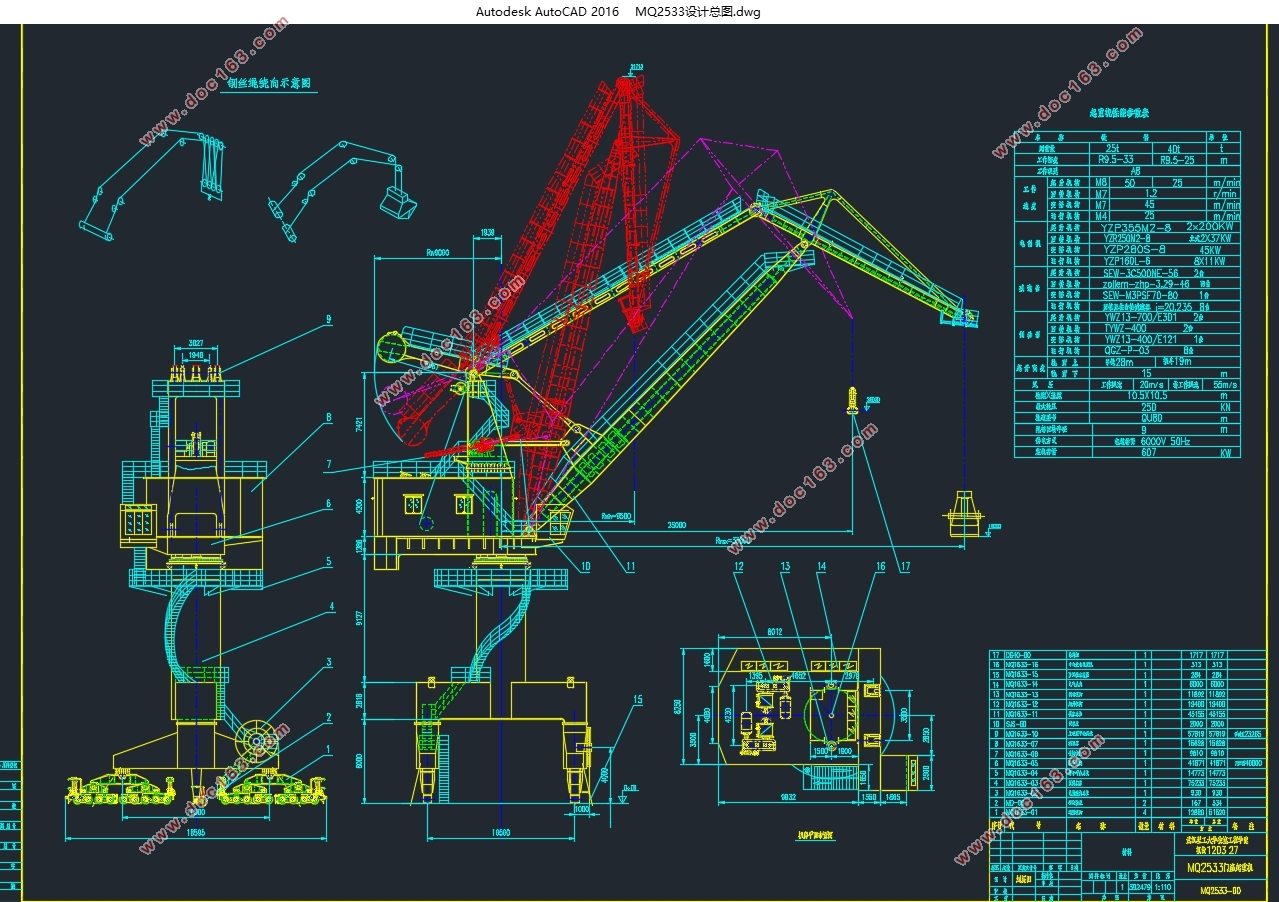The width and height of the screenshot is (1279, 902).
Task: Click the QU80 rail type value
Action: [x=1152, y=418]
